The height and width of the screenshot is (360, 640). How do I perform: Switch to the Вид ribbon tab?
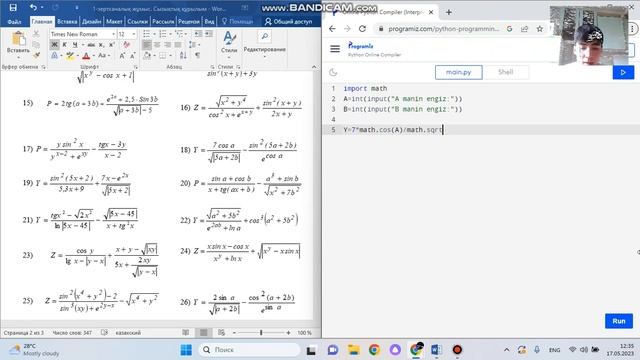click(x=209, y=22)
